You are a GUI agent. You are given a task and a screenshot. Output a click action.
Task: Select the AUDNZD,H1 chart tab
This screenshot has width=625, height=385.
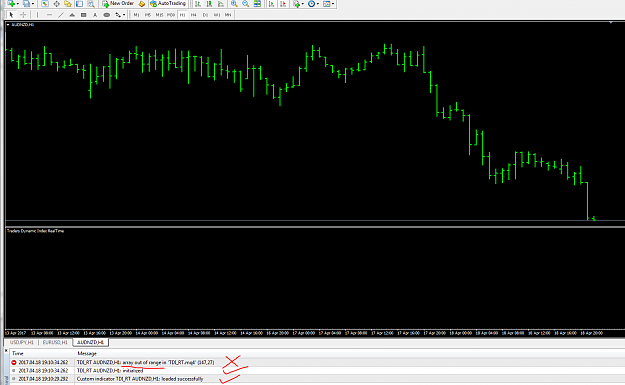(90, 342)
